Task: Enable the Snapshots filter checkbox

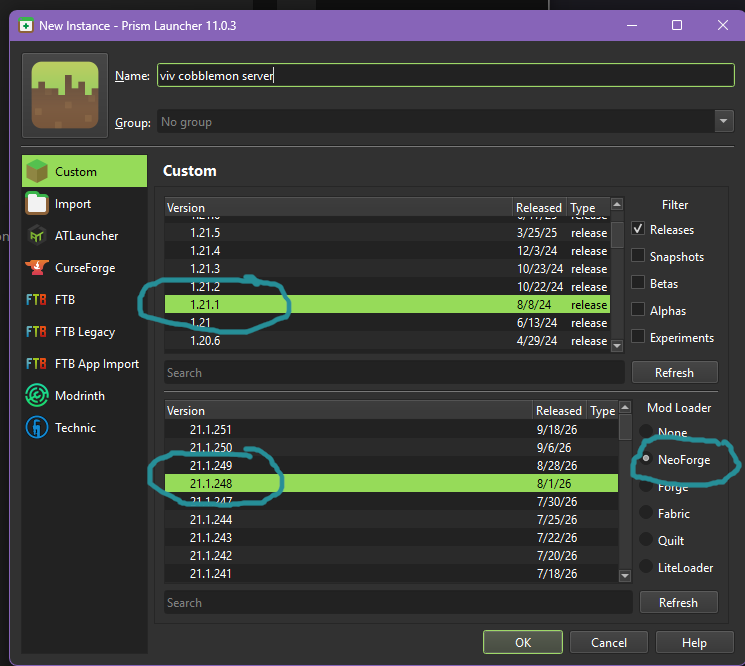Action: tap(638, 256)
